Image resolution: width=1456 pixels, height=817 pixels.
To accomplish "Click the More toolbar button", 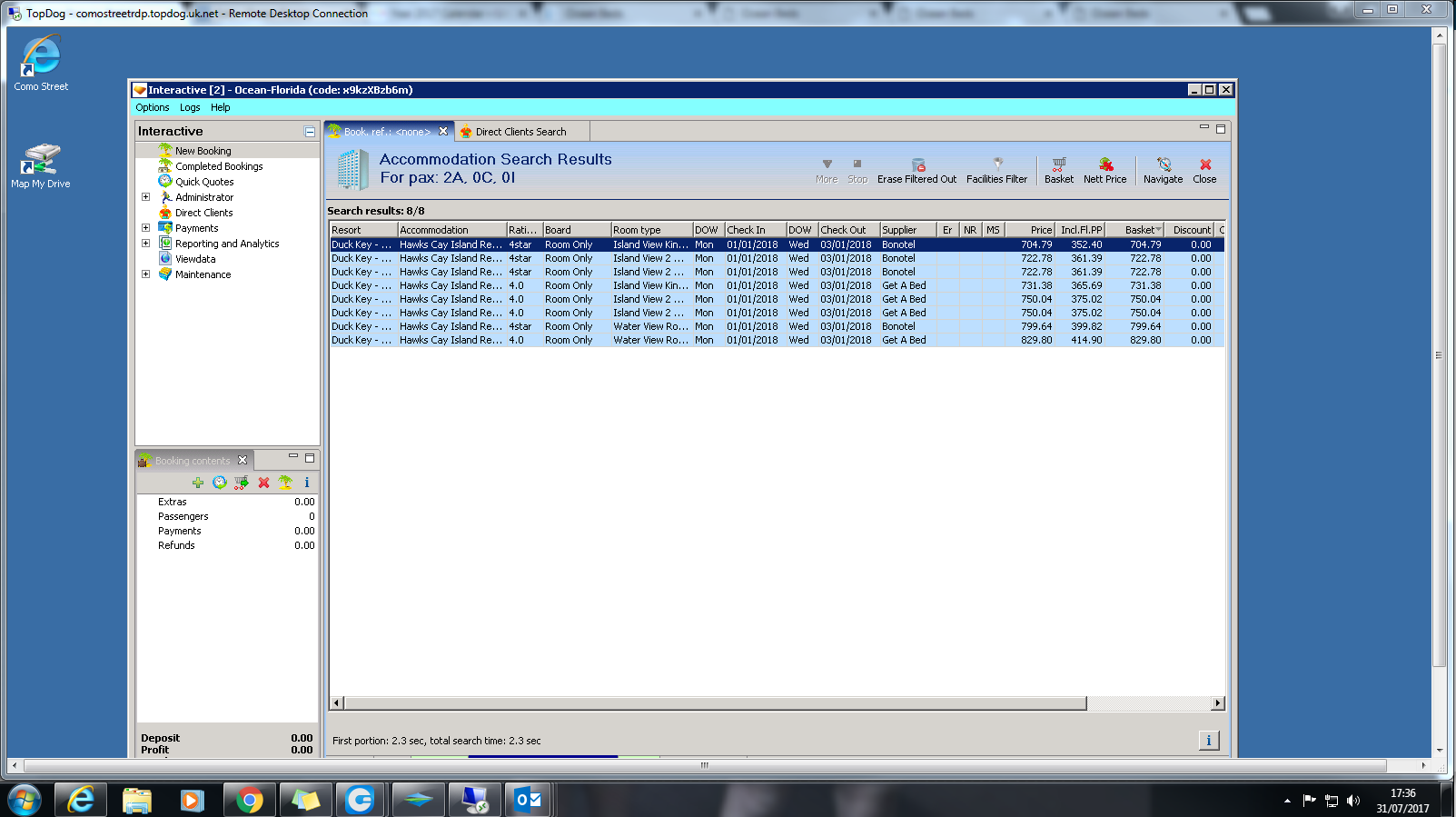I will 827,171.
